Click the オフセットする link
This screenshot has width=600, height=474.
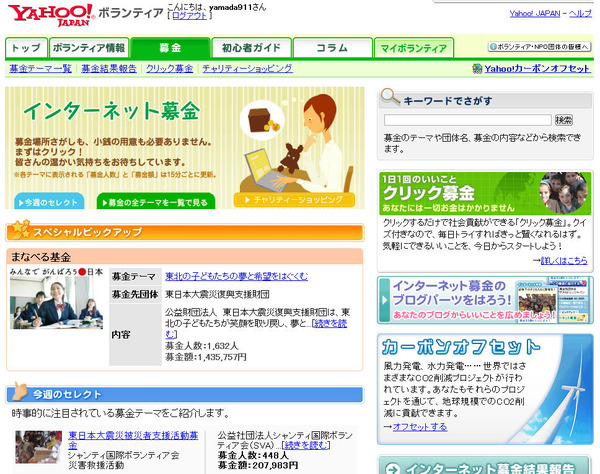420,427
